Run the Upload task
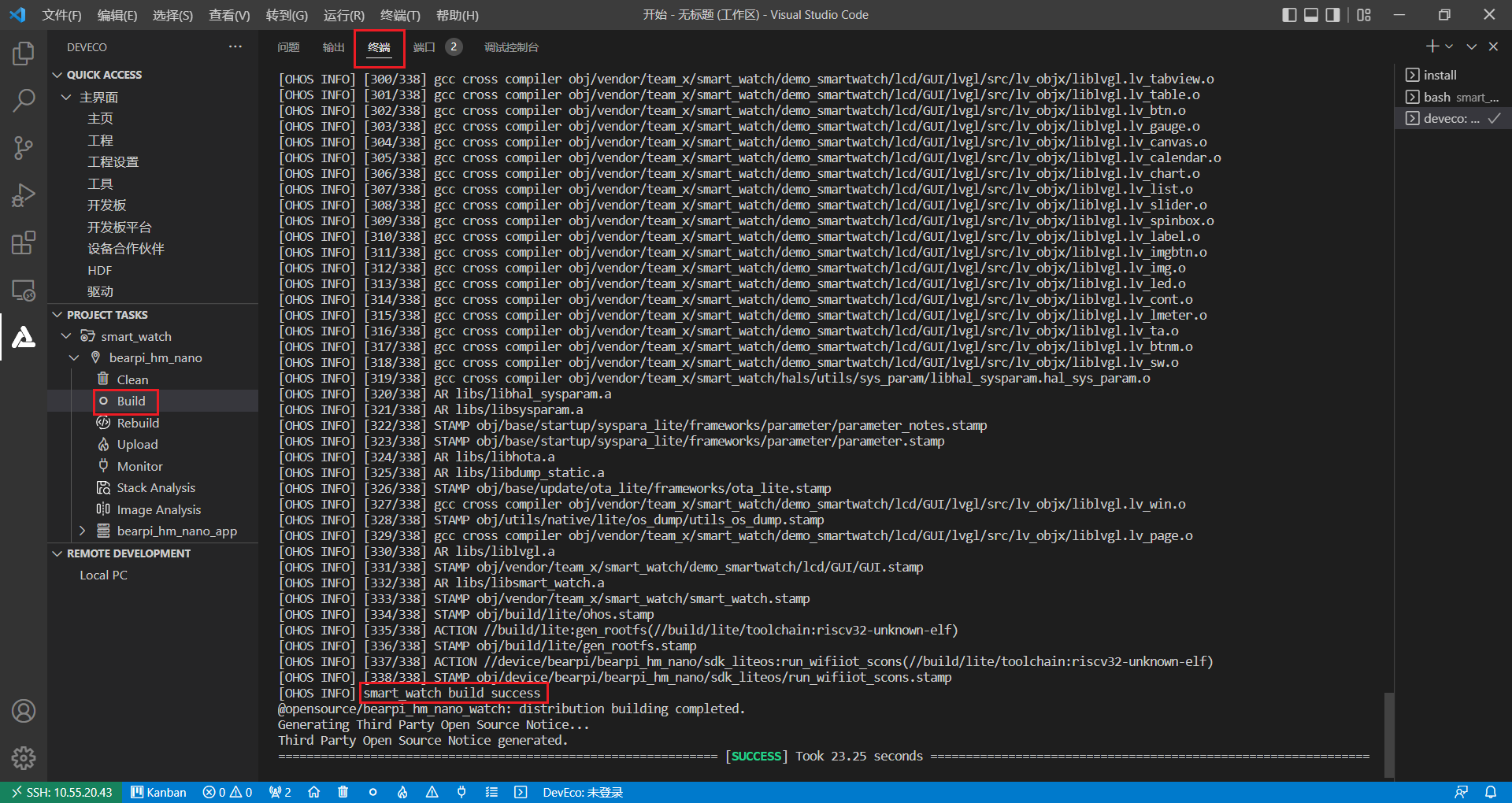1512x803 pixels. [137, 444]
